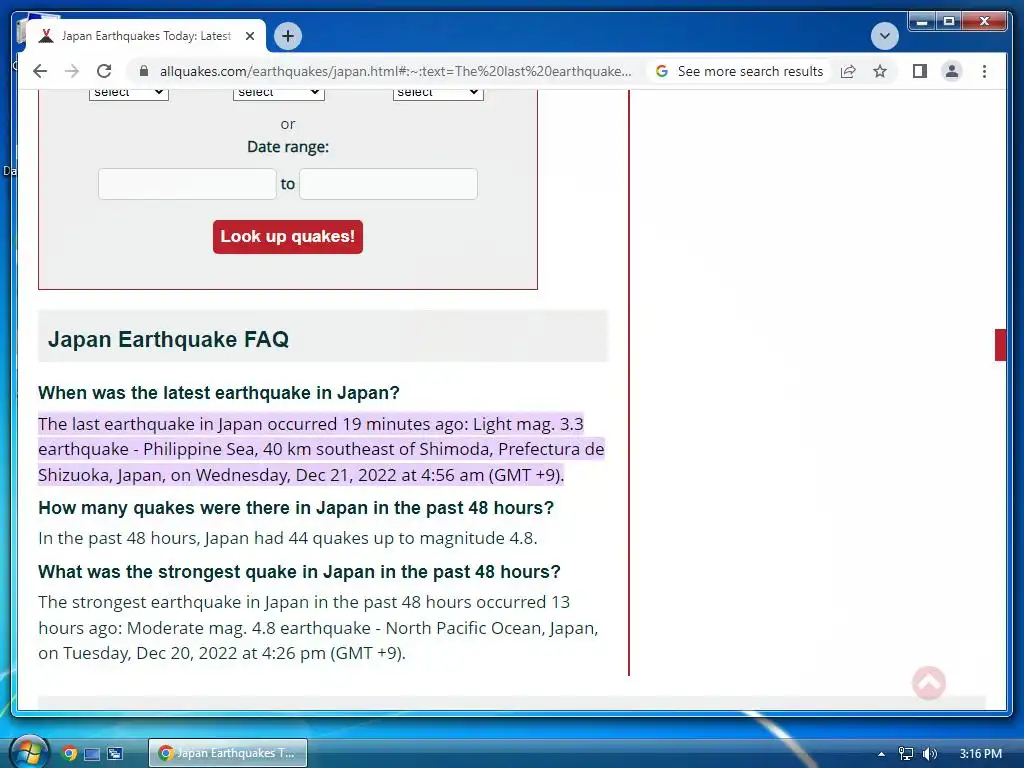Open third pinned taskbar program icon
The image size is (1024, 768).
[115, 754]
